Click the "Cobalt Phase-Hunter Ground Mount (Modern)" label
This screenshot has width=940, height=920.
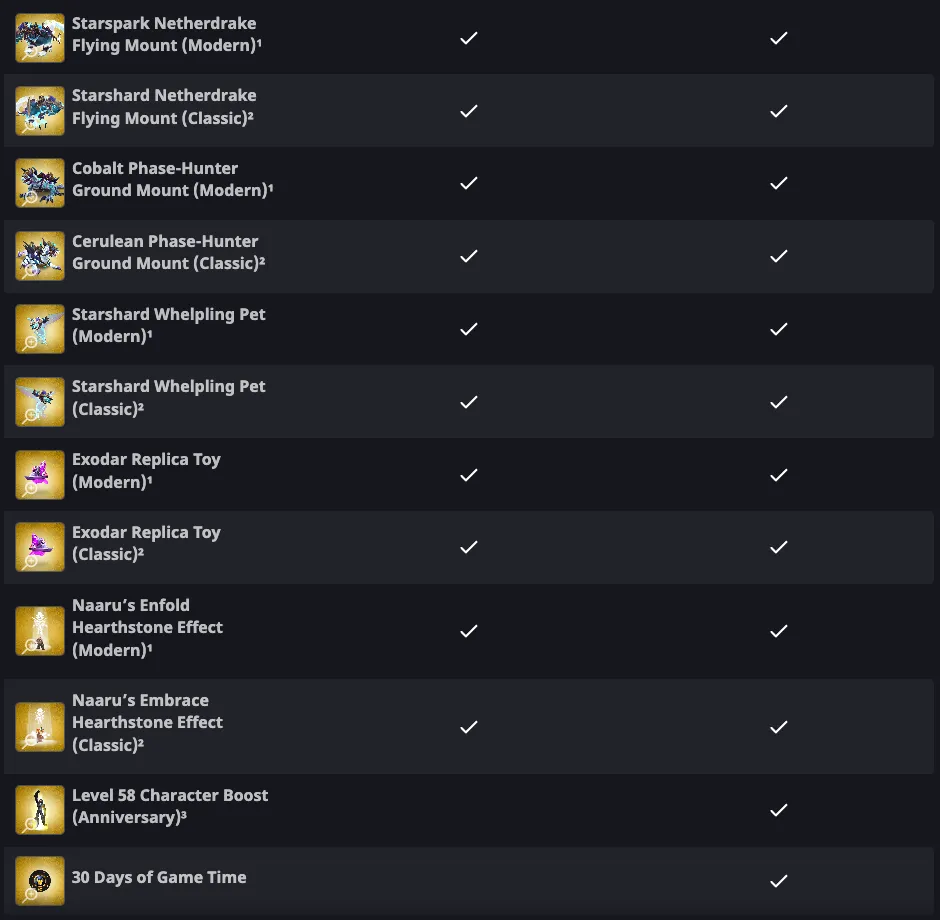172,179
